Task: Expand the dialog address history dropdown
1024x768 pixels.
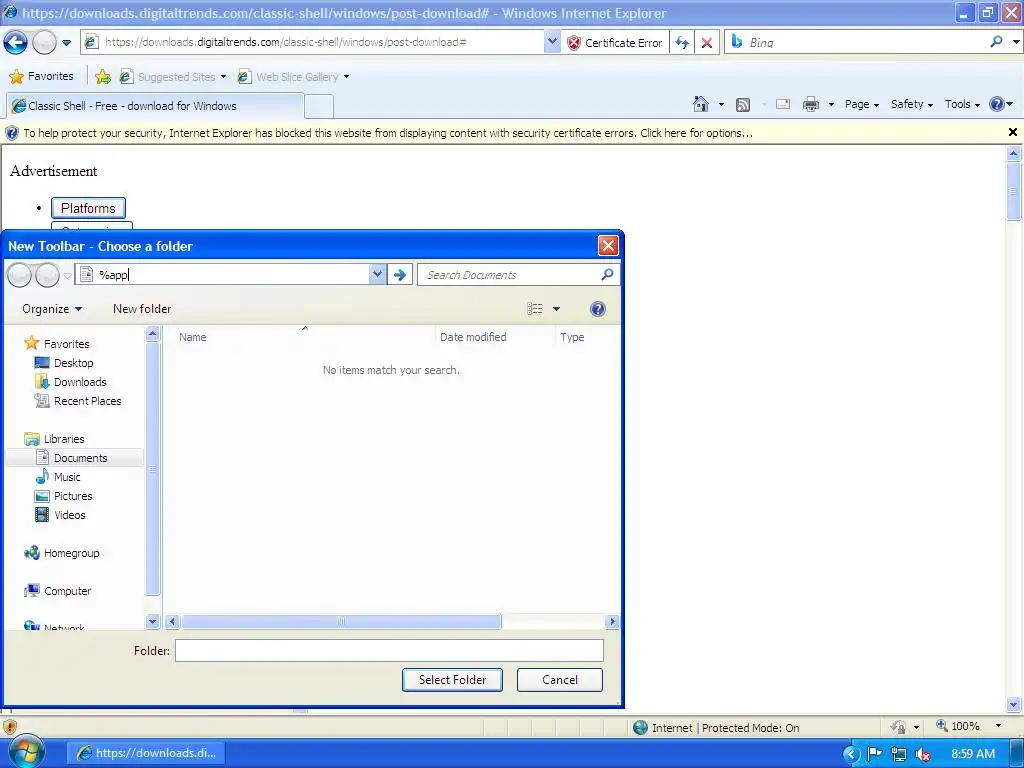Action: pos(377,275)
